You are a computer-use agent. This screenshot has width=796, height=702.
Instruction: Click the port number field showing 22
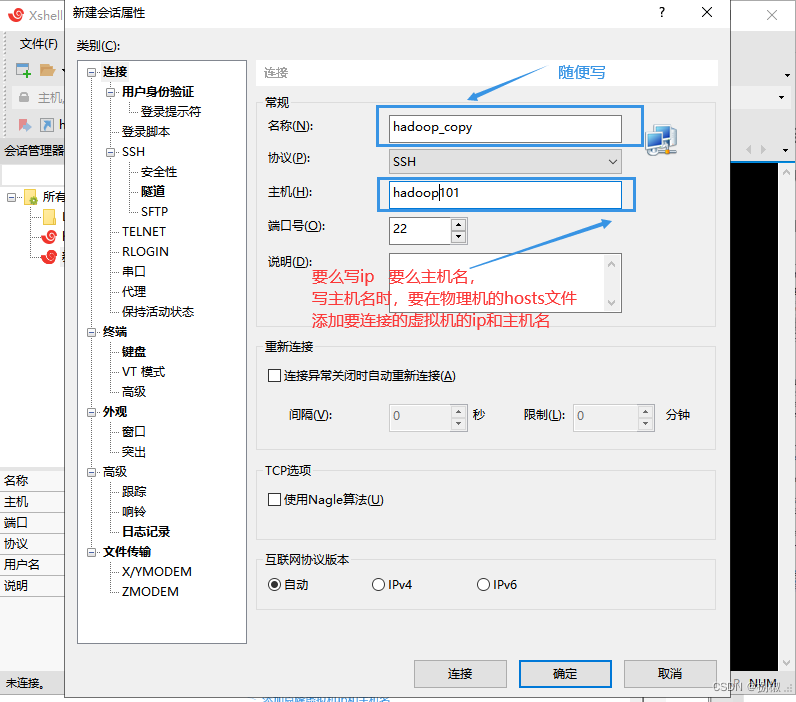(x=420, y=229)
